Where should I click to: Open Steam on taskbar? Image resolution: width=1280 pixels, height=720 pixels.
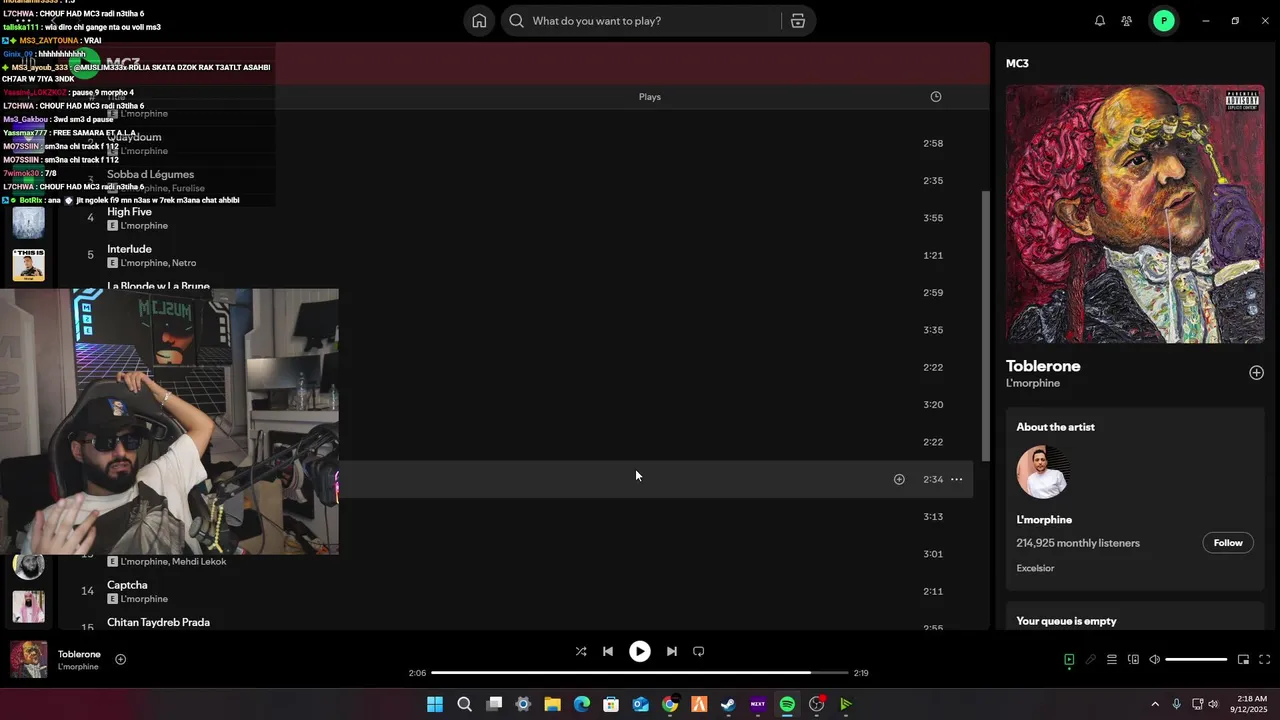click(x=728, y=704)
